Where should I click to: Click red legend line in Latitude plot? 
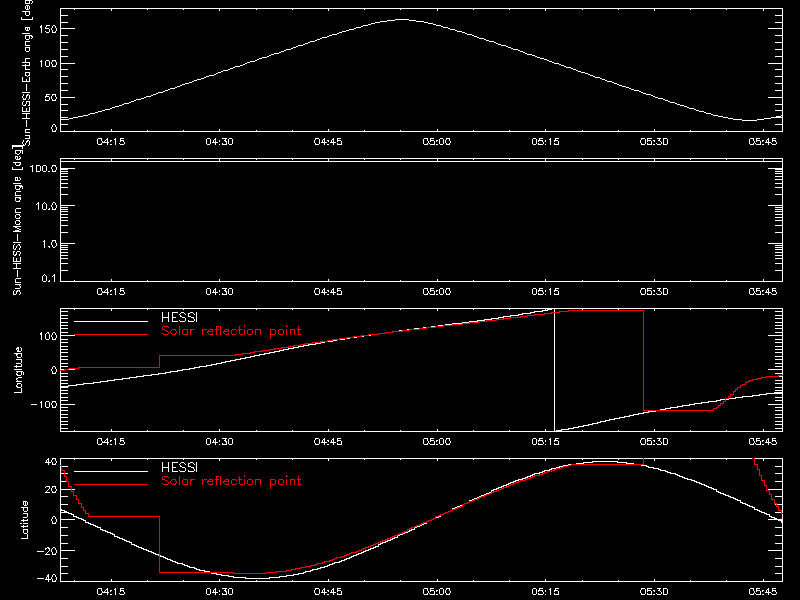111,485
